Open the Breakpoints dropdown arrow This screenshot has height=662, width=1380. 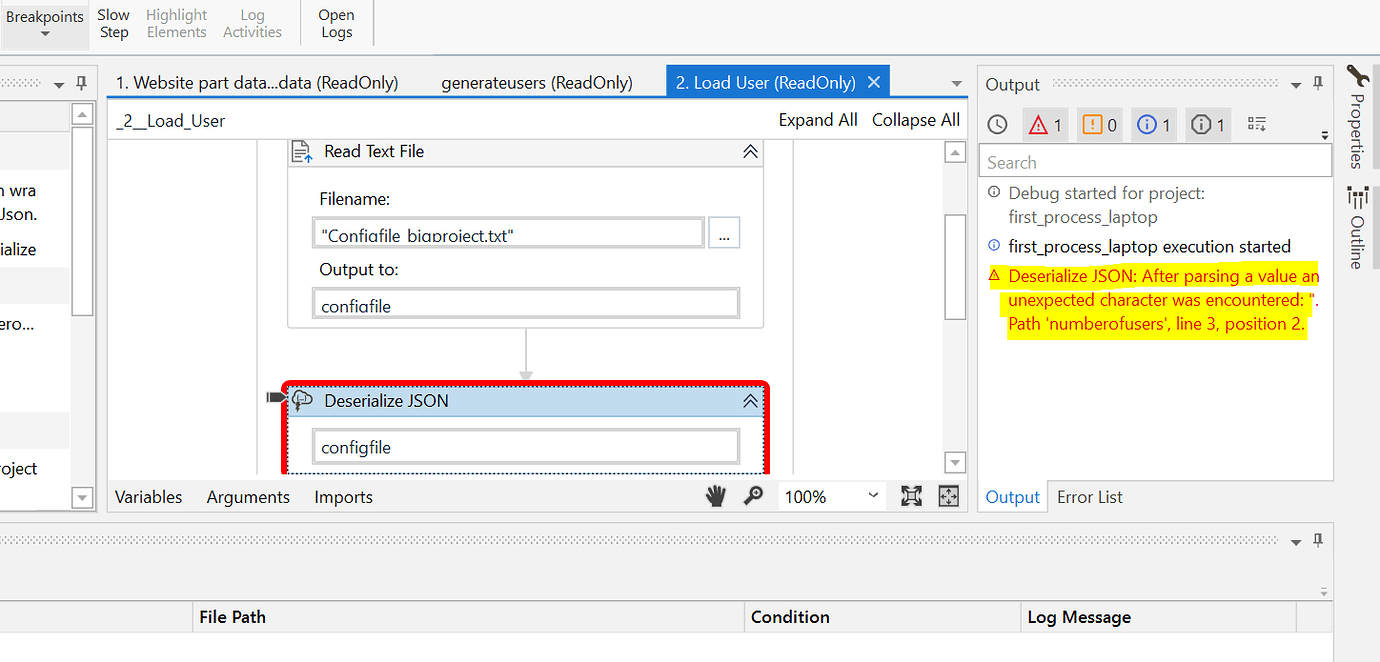point(45,35)
